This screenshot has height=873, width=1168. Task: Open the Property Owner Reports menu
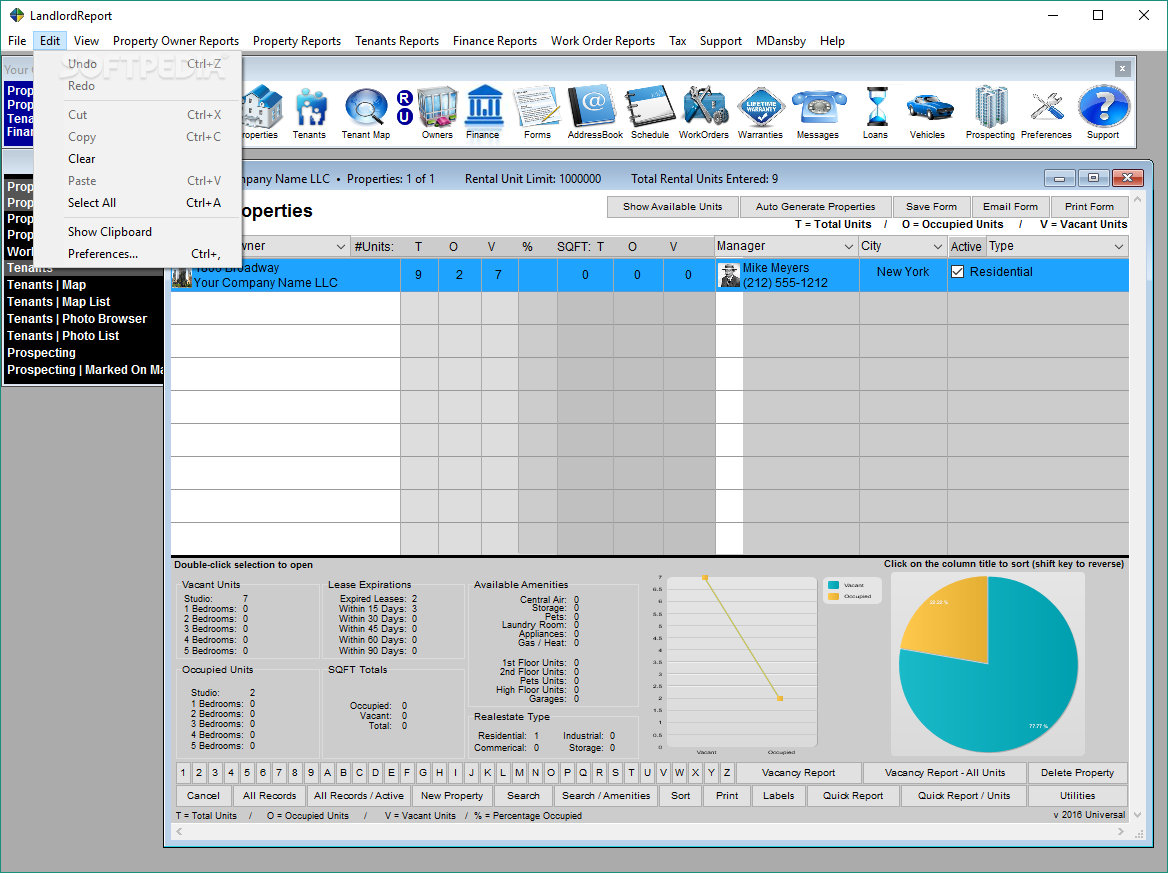pyautogui.click(x=176, y=41)
